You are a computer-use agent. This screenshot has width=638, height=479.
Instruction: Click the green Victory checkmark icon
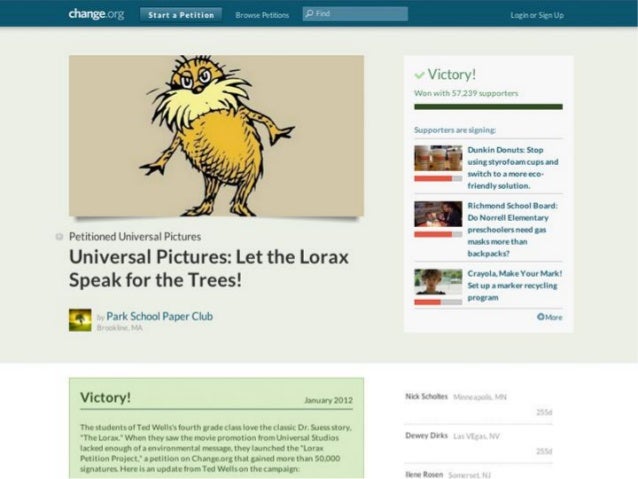(419, 75)
